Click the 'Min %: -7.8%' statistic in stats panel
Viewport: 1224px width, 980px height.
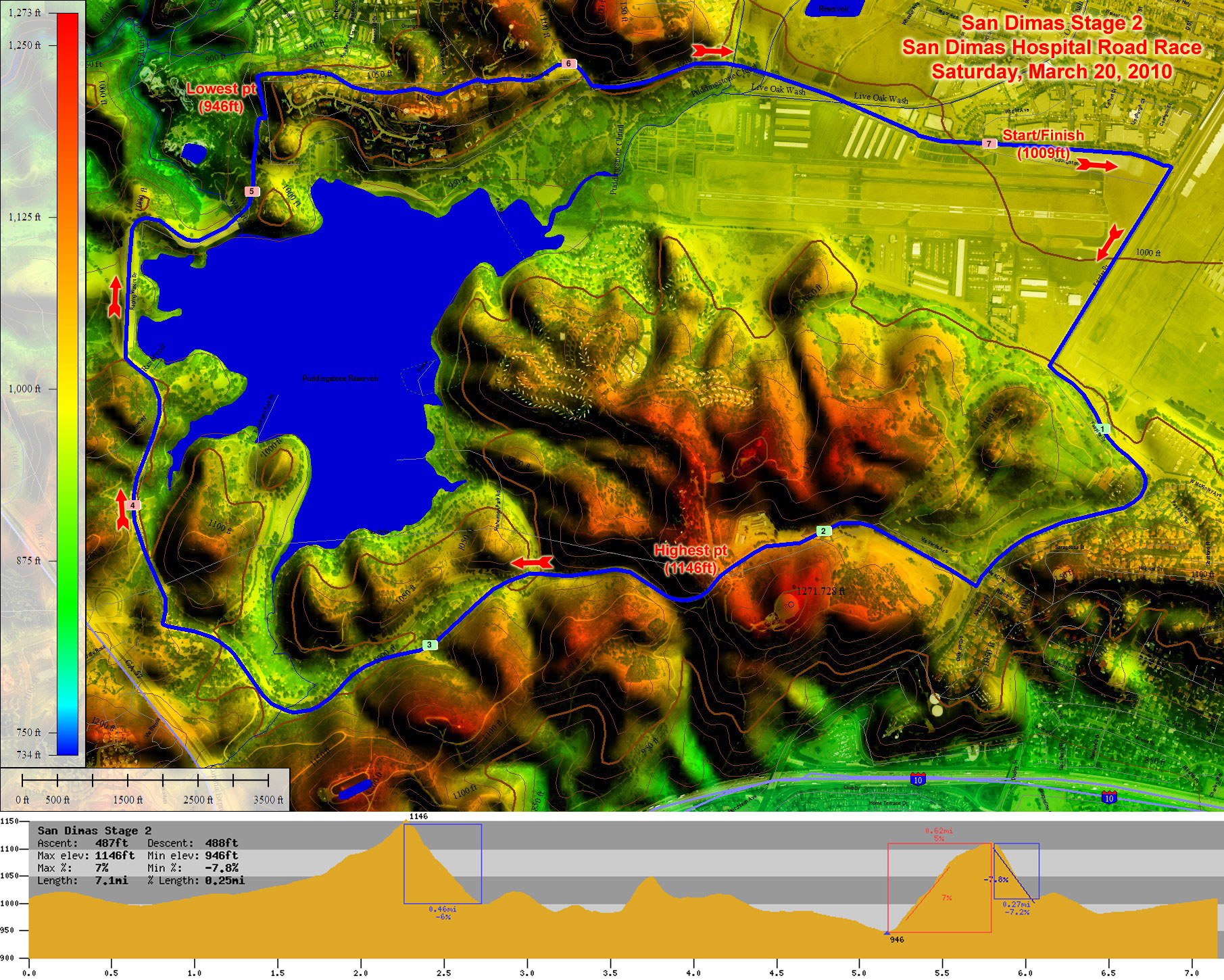click(193, 868)
